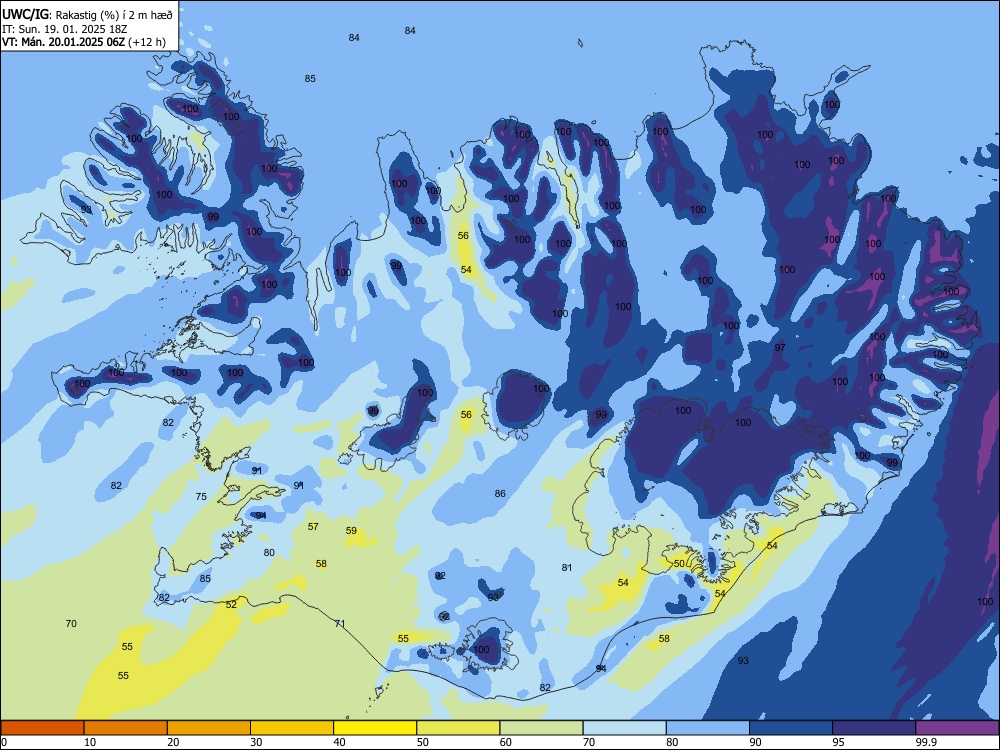
Task: Select the 90–95 dark blue legend swatch
Action: tap(791, 728)
